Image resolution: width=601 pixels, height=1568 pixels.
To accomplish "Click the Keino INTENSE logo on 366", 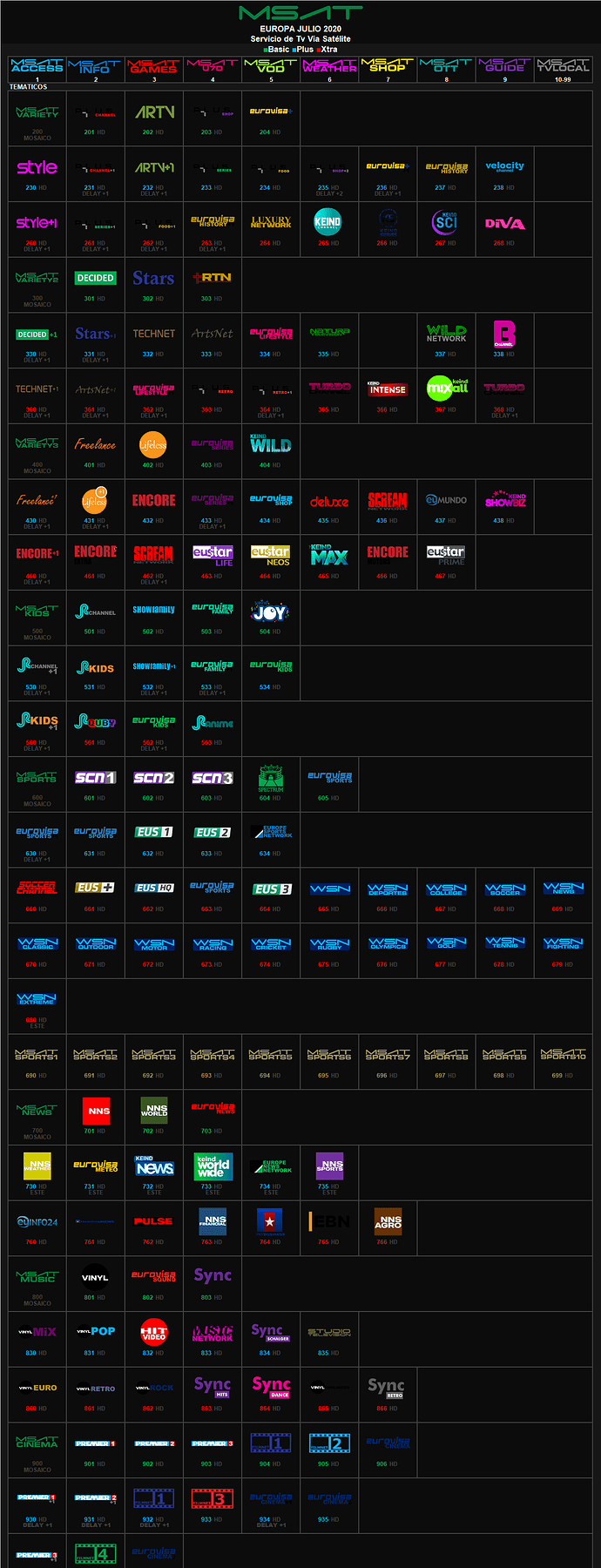I will (388, 389).
